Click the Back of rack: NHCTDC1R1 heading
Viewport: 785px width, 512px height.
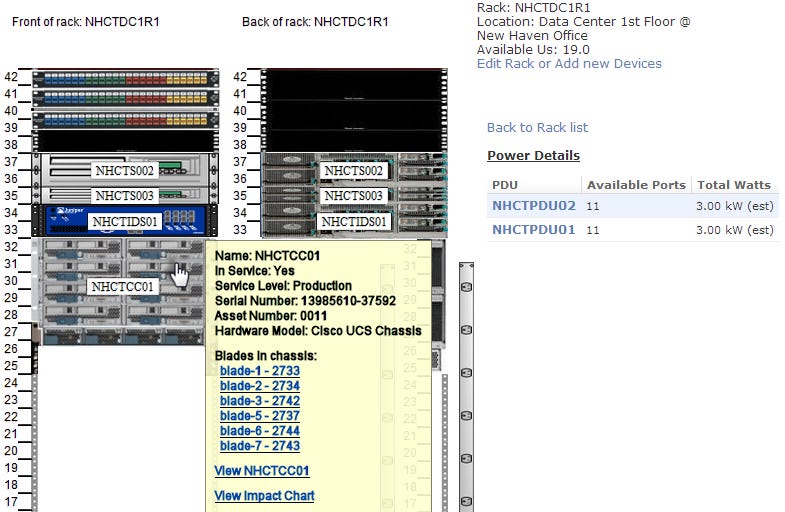[315, 22]
